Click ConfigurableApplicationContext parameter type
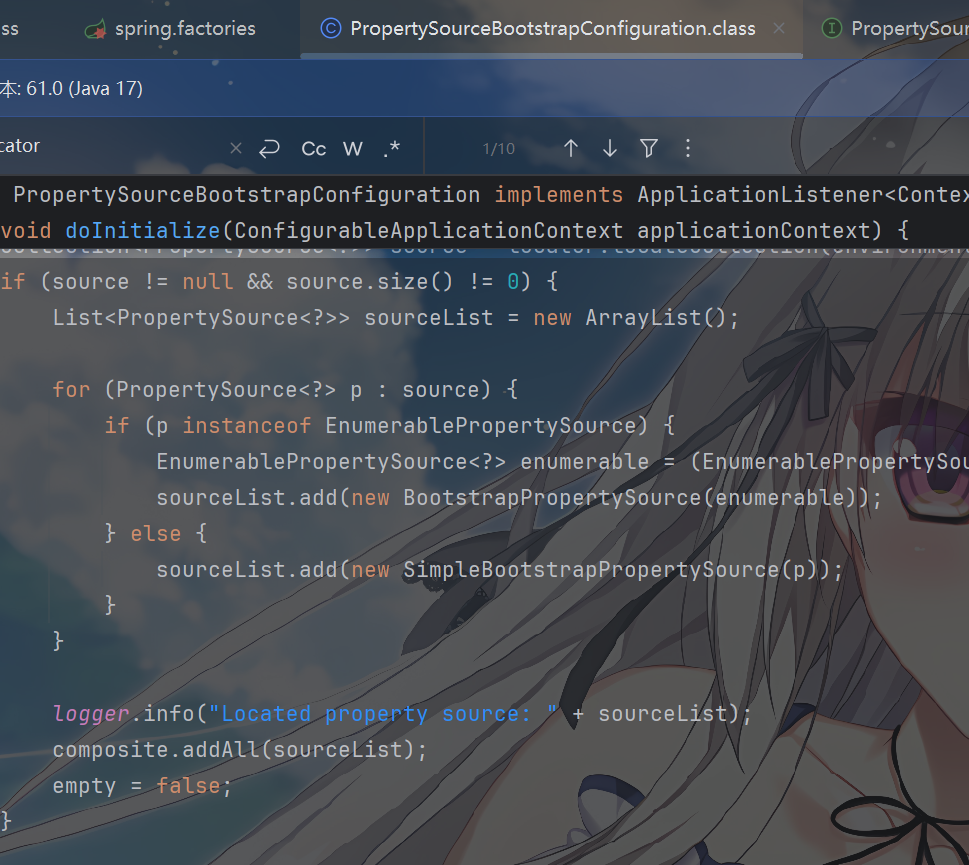This screenshot has height=865, width=969. click(429, 230)
